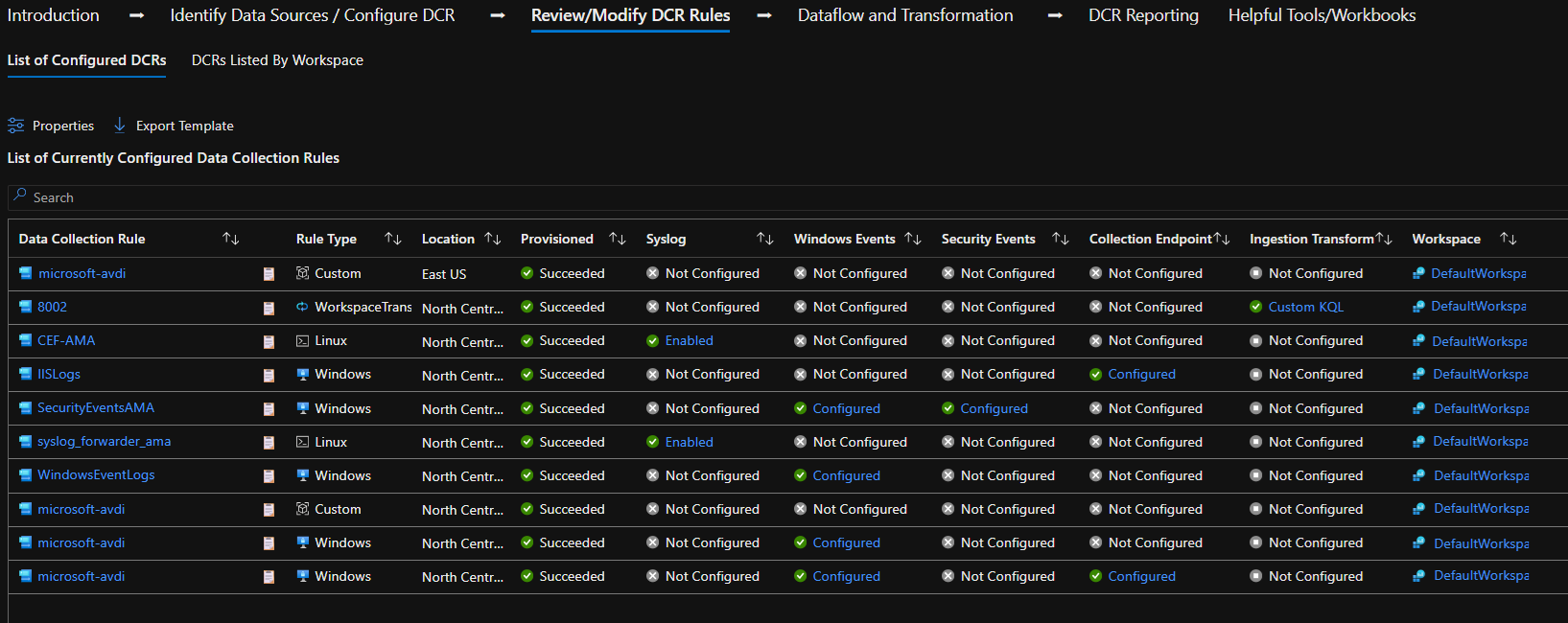Click the resource icon beside IISLogs

26,375
